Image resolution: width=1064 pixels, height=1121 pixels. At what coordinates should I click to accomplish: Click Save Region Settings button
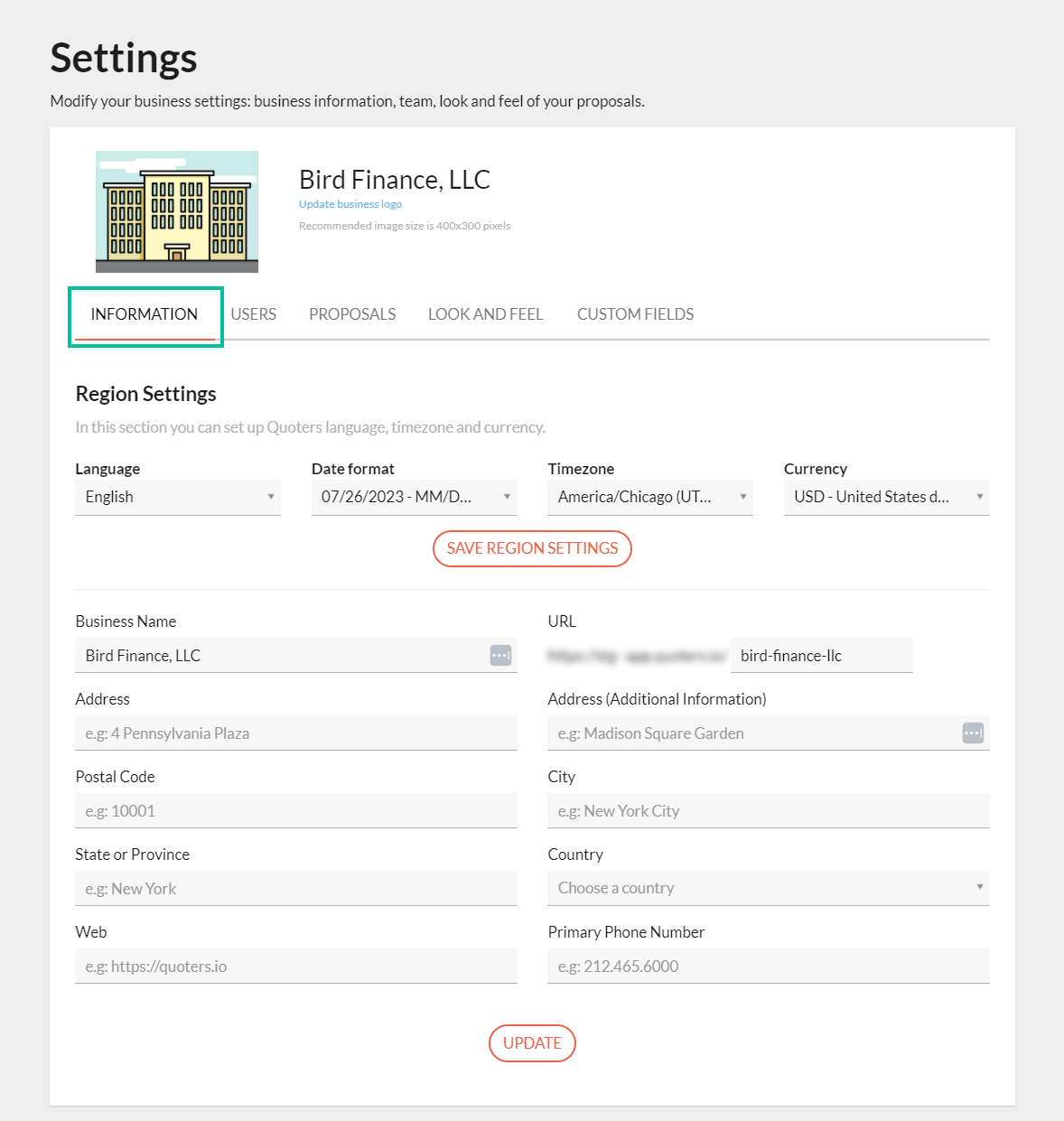[x=532, y=548]
